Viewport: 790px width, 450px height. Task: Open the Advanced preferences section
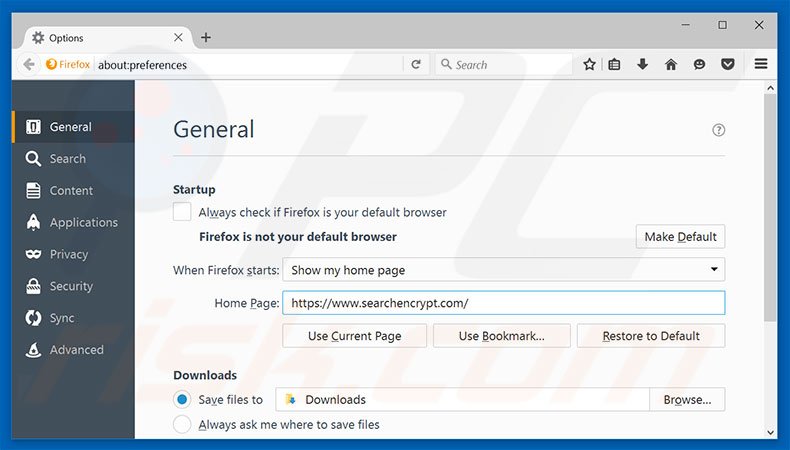pos(74,350)
